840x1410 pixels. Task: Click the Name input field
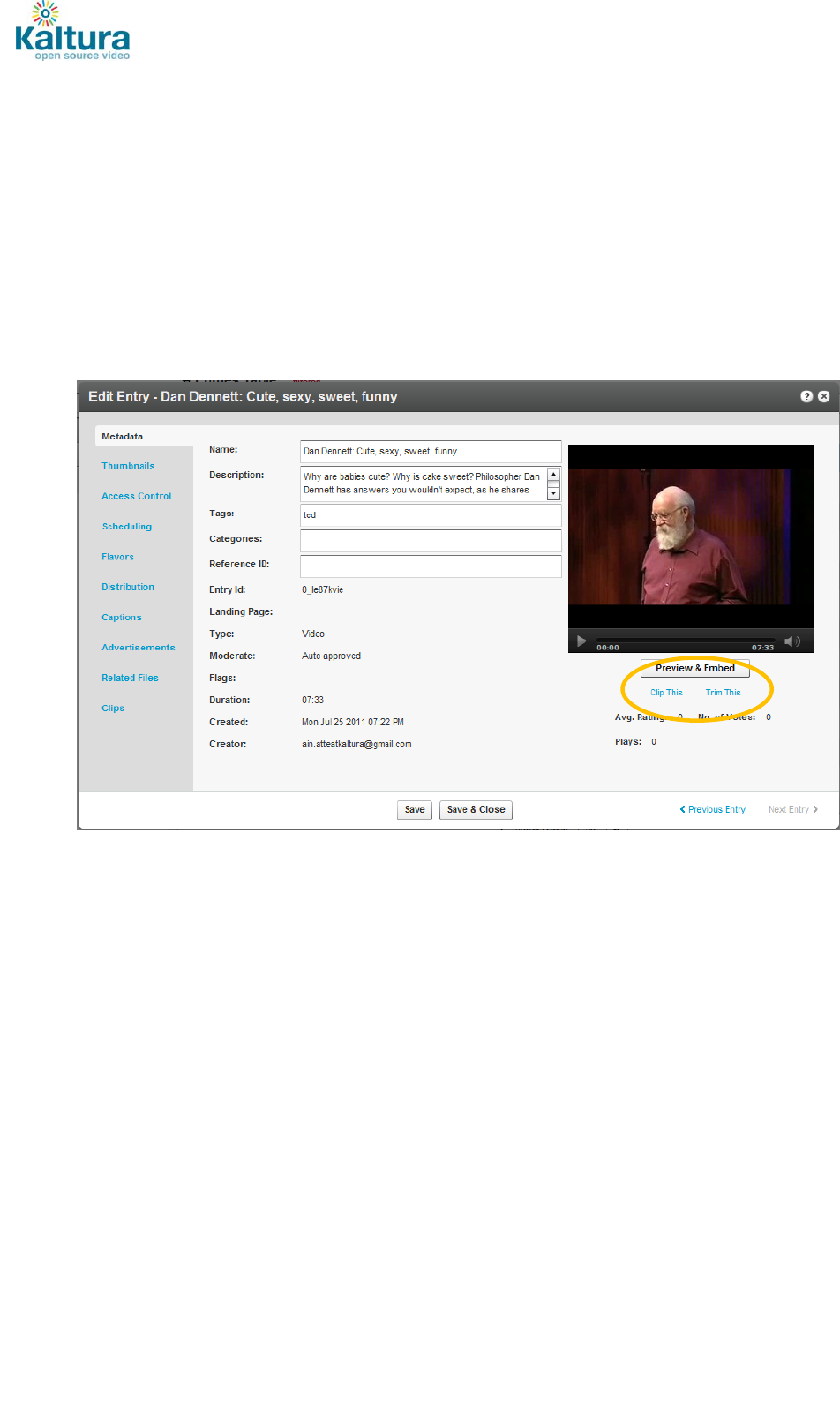pos(431,452)
